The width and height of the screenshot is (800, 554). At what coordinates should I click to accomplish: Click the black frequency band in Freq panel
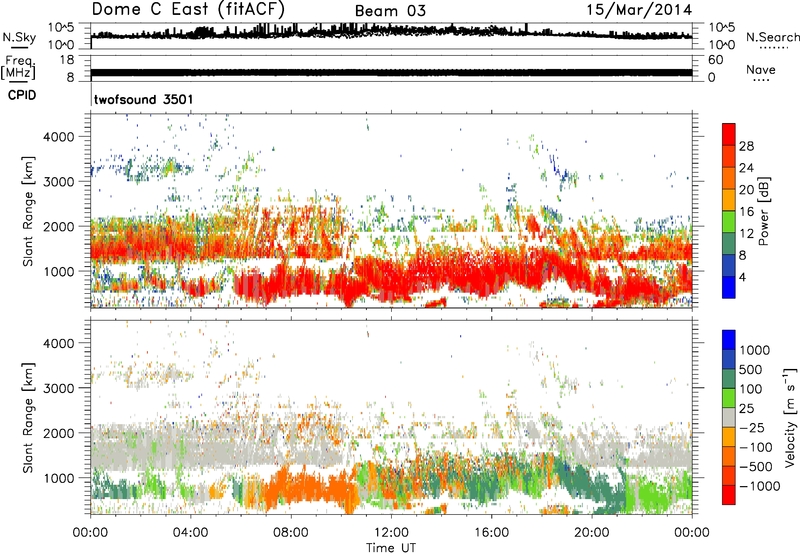[x=391, y=72]
